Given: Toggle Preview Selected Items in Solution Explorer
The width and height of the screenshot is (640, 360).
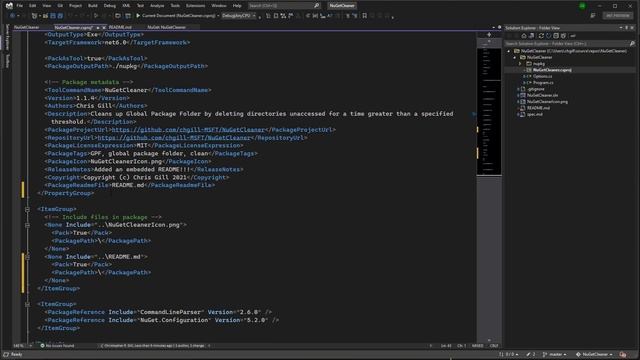Looking at the screenshot, I should [x=573, y=36].
